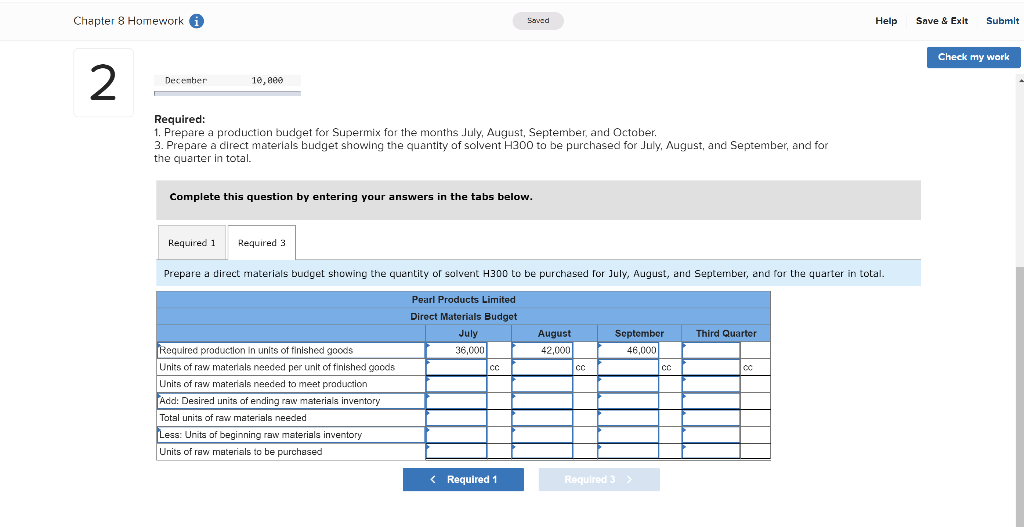1024x527 pixels.
Task: Switch to the Required 3 tab
Action: (x=262, y=242)
